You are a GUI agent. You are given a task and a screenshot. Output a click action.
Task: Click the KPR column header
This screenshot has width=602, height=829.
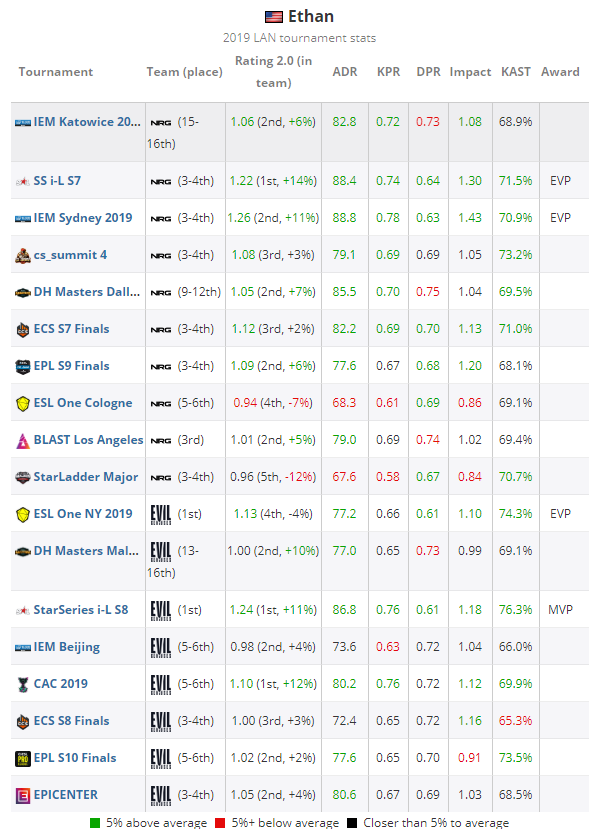point(388,72)
